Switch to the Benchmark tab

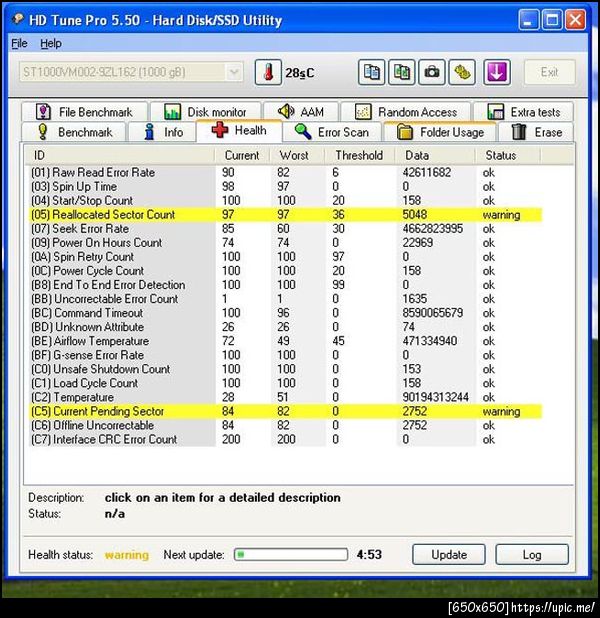pos(74,132)
